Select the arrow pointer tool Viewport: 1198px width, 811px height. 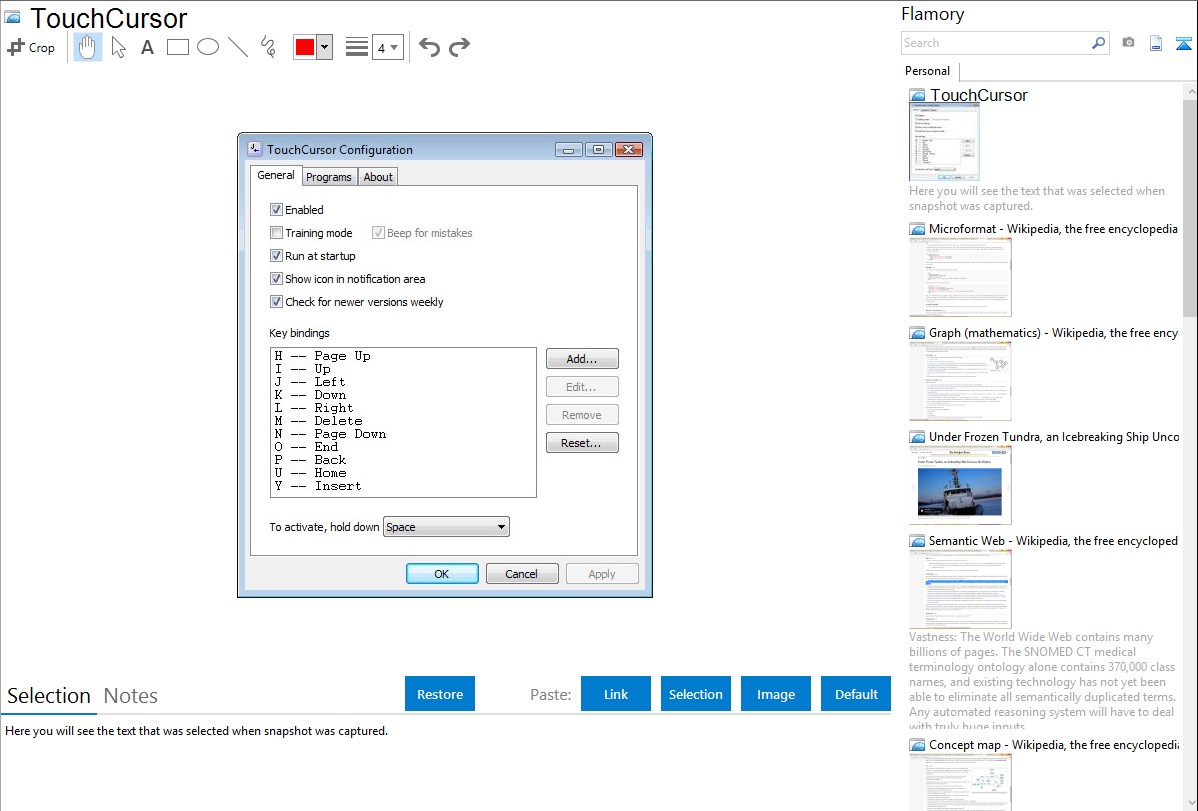[x=118, y=47]
